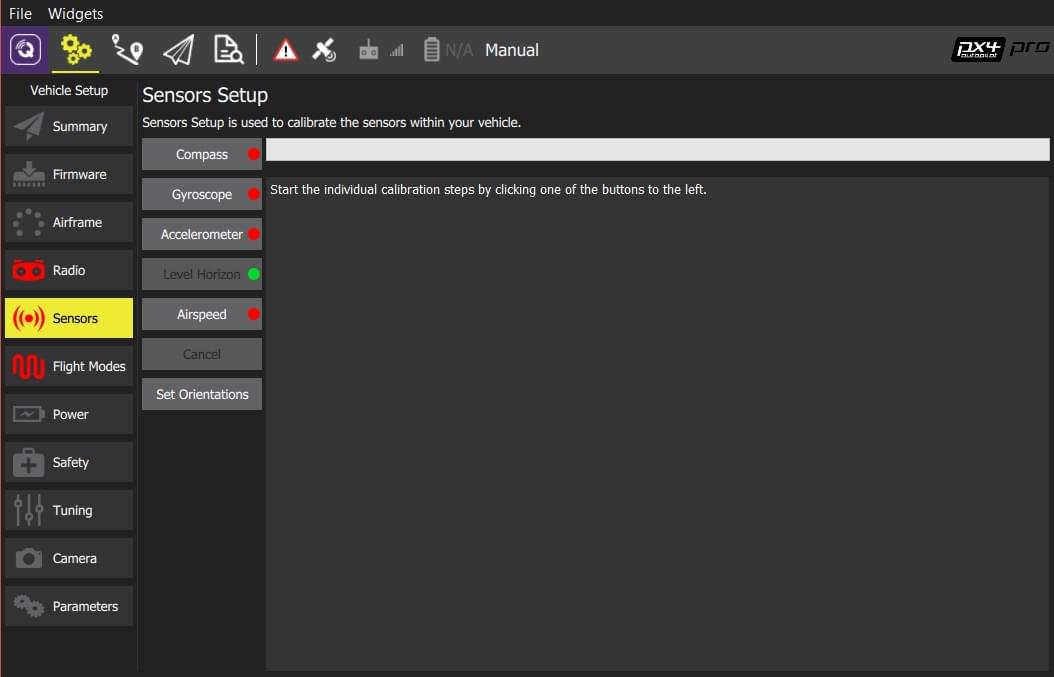Open Analyze log document icon

[x=228, y=50]
